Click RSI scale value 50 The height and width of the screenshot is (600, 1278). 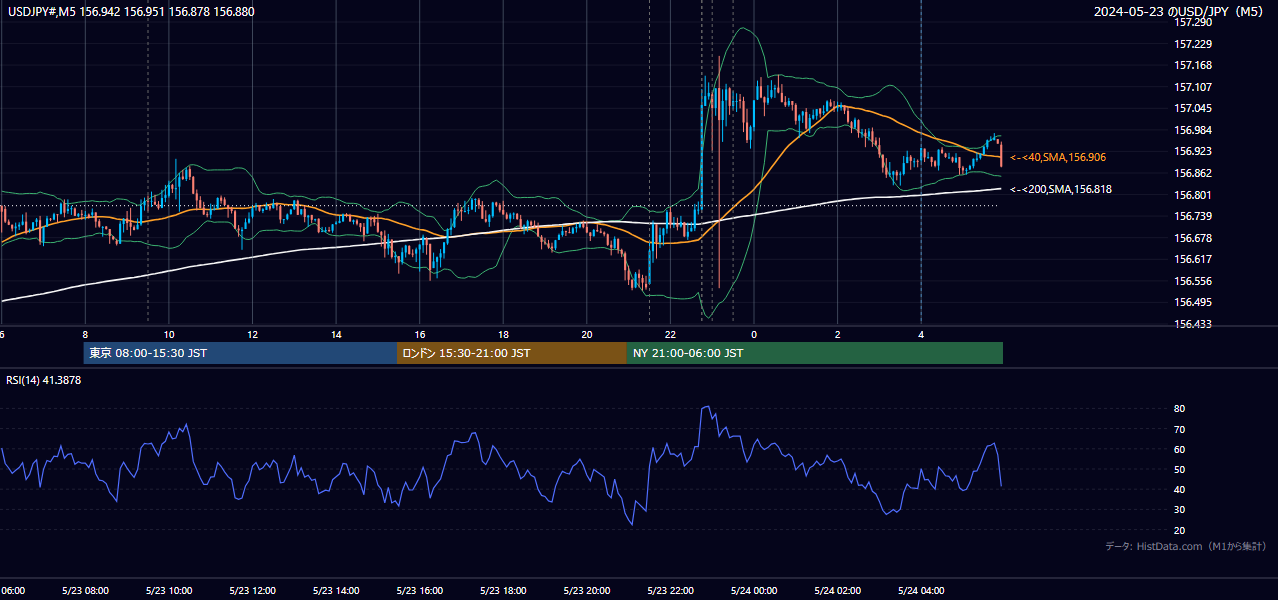1179,469
